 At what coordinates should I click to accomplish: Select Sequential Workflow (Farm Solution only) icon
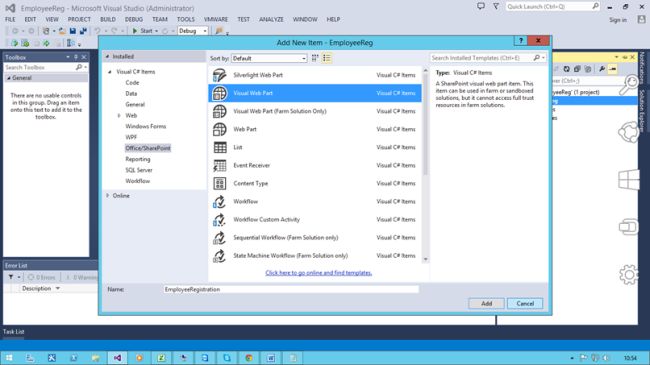pyautogui.click(x=220, y=238)
